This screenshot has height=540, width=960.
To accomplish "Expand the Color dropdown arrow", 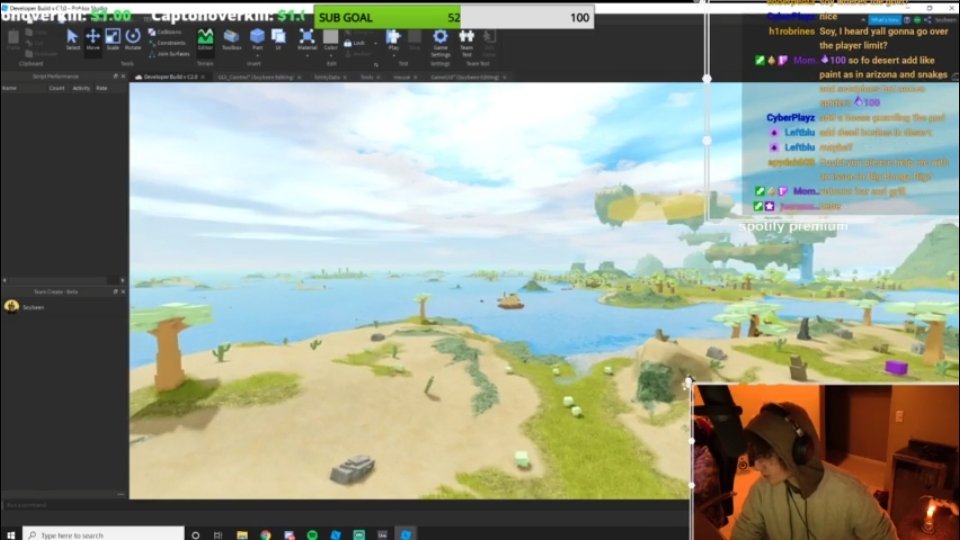I will (x=331, y=55).
